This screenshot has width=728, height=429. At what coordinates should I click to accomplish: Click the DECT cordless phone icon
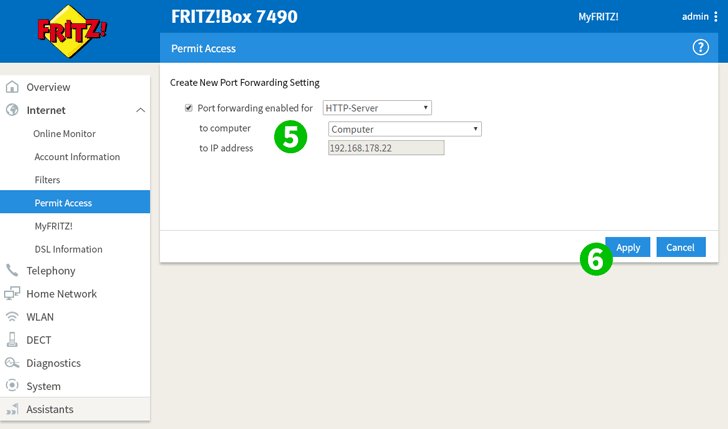12,340
